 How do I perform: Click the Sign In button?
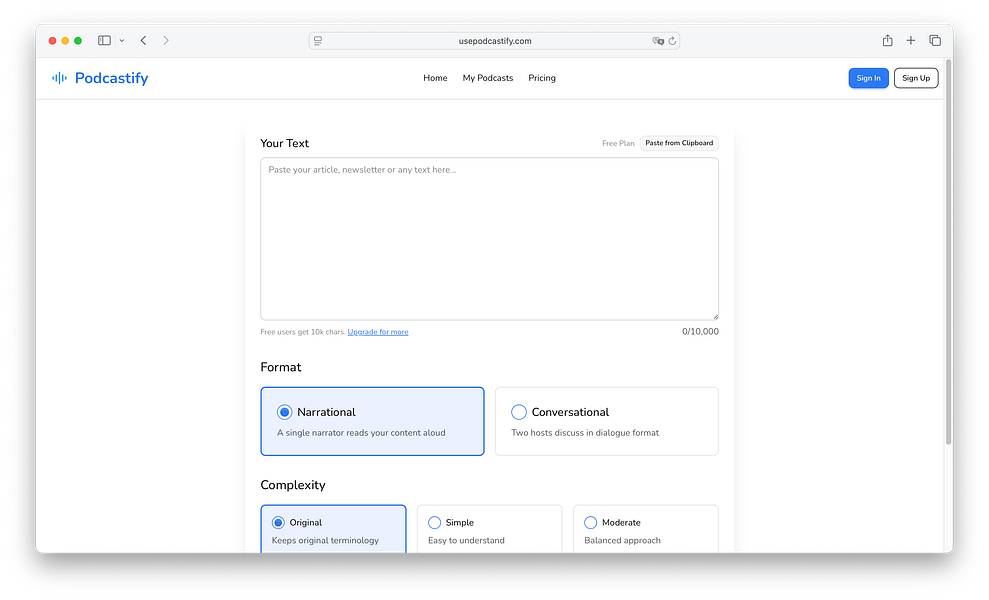869,78
